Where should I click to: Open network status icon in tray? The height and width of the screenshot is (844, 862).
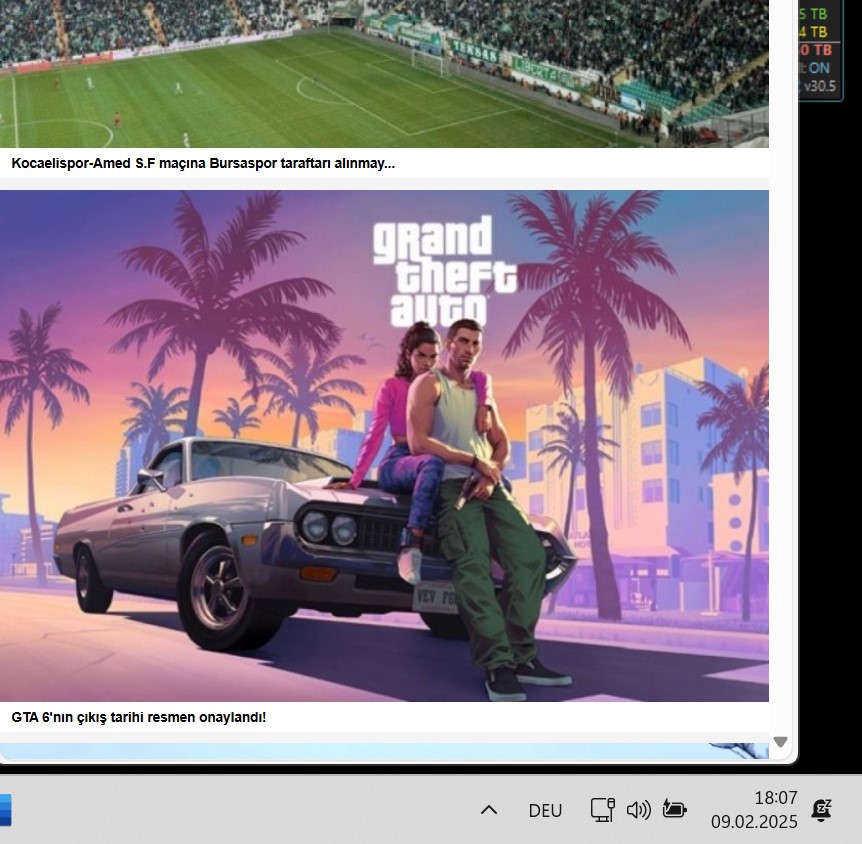tap(603, 810)
